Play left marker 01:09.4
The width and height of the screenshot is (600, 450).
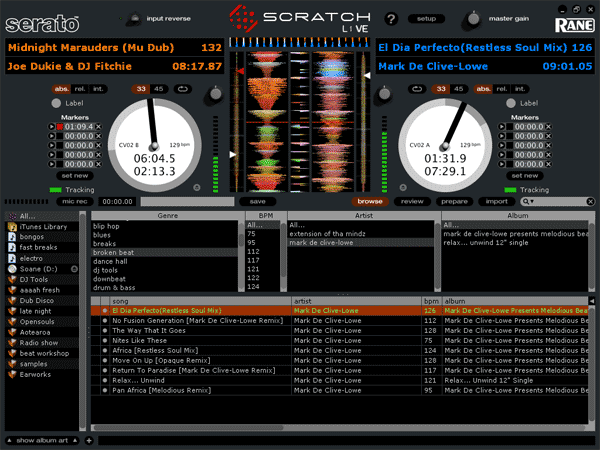(x=51, y=127)
